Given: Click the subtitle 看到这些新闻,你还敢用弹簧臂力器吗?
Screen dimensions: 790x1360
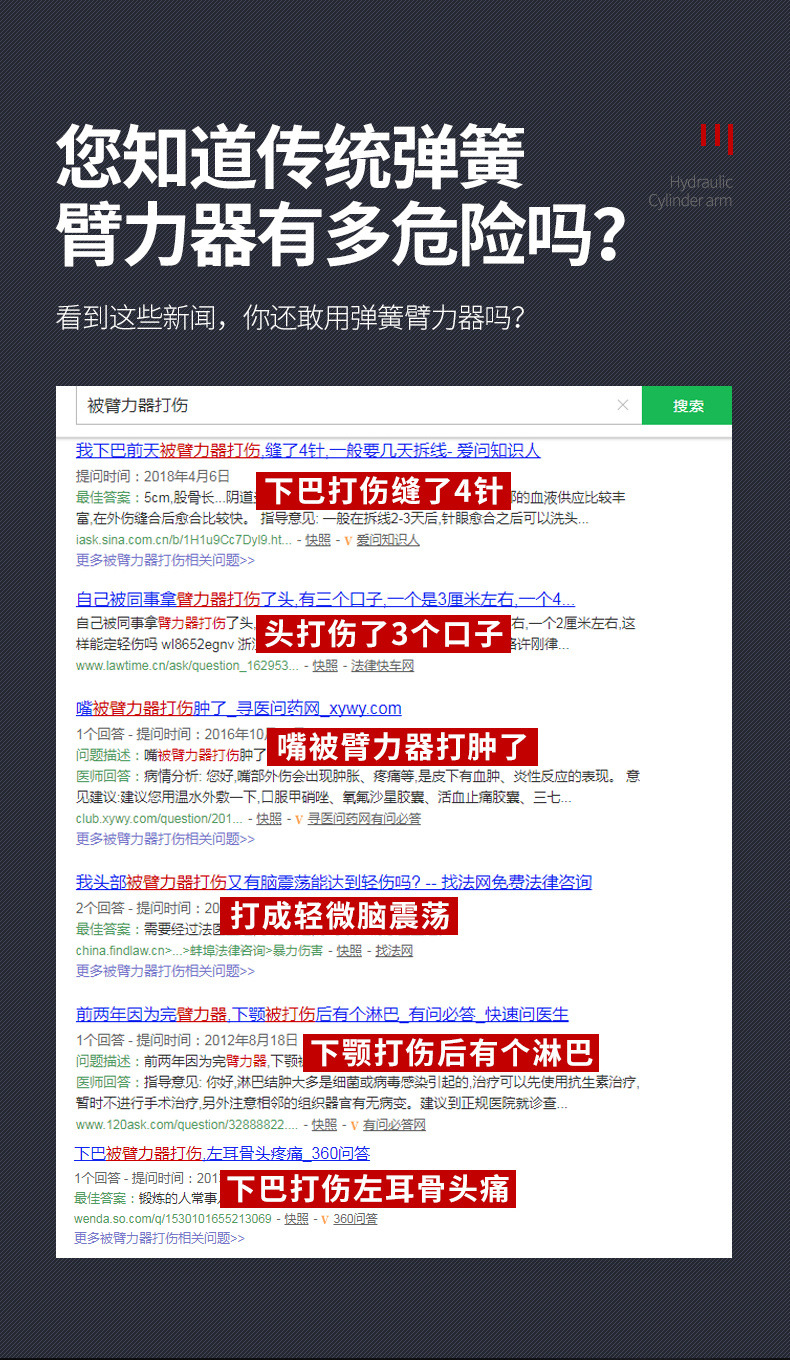Looking at the screenshot, I should point(290,318).
